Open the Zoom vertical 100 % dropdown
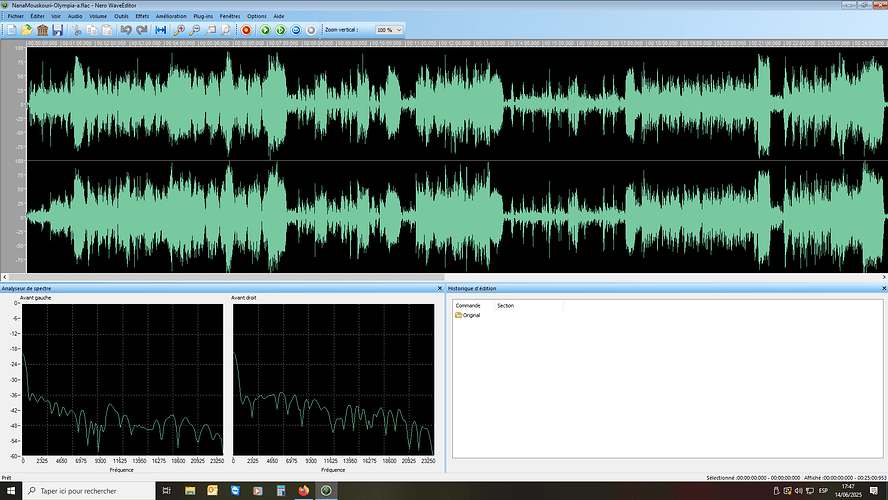Viewport: 888px width, 500px height. pos(389,30)
